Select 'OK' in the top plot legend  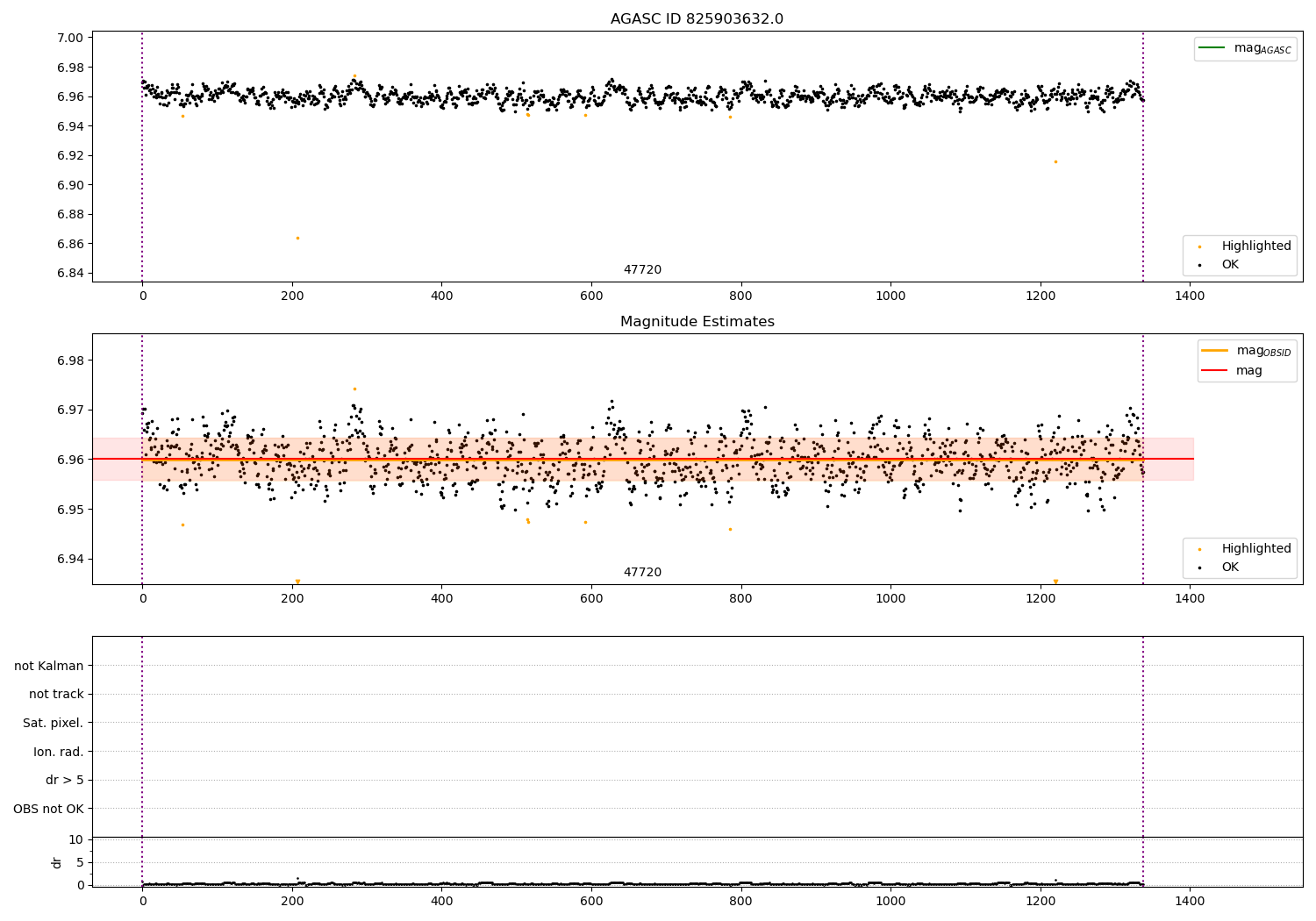tap(1230, 264)
